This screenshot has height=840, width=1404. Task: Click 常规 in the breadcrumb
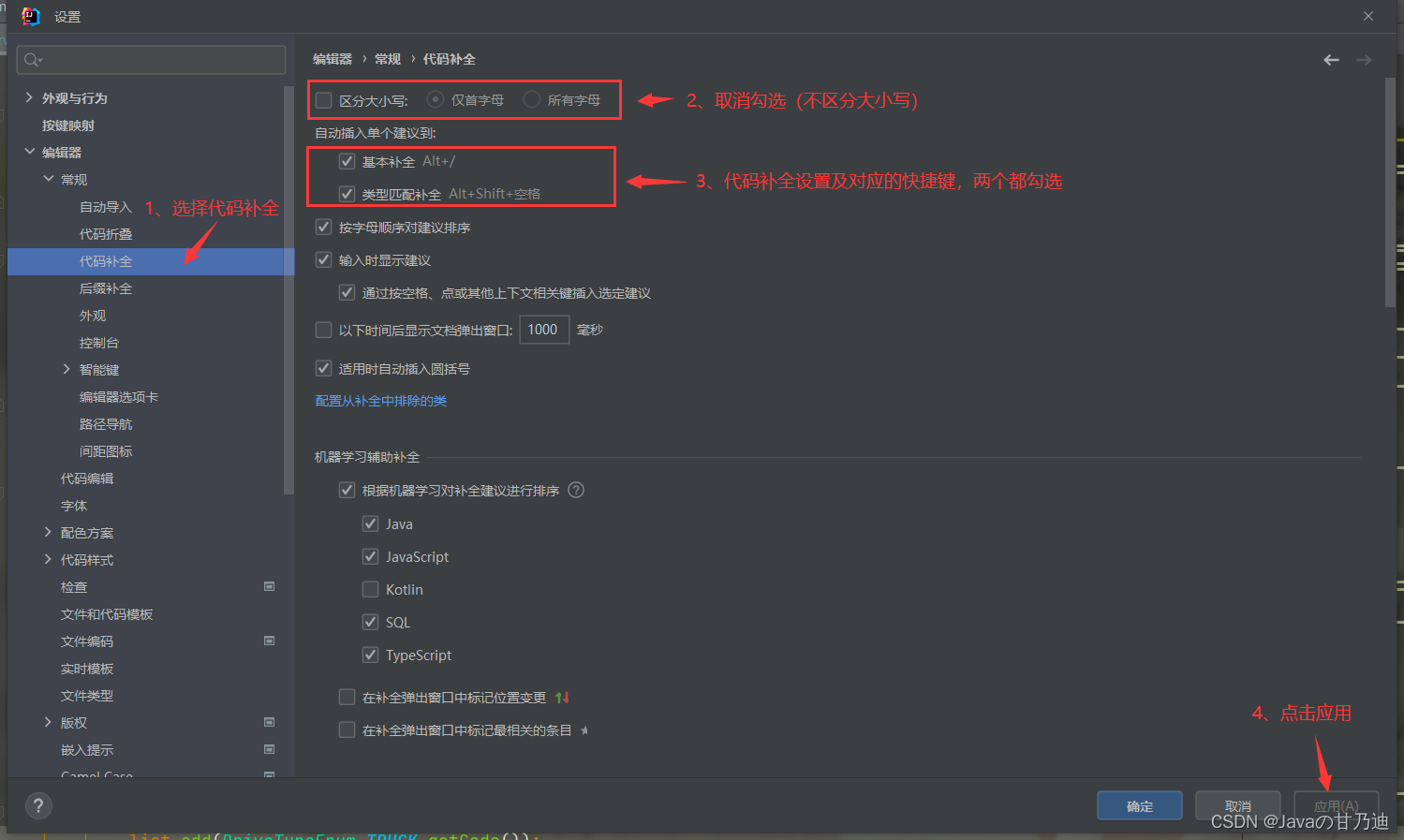(x=388, y=59)
